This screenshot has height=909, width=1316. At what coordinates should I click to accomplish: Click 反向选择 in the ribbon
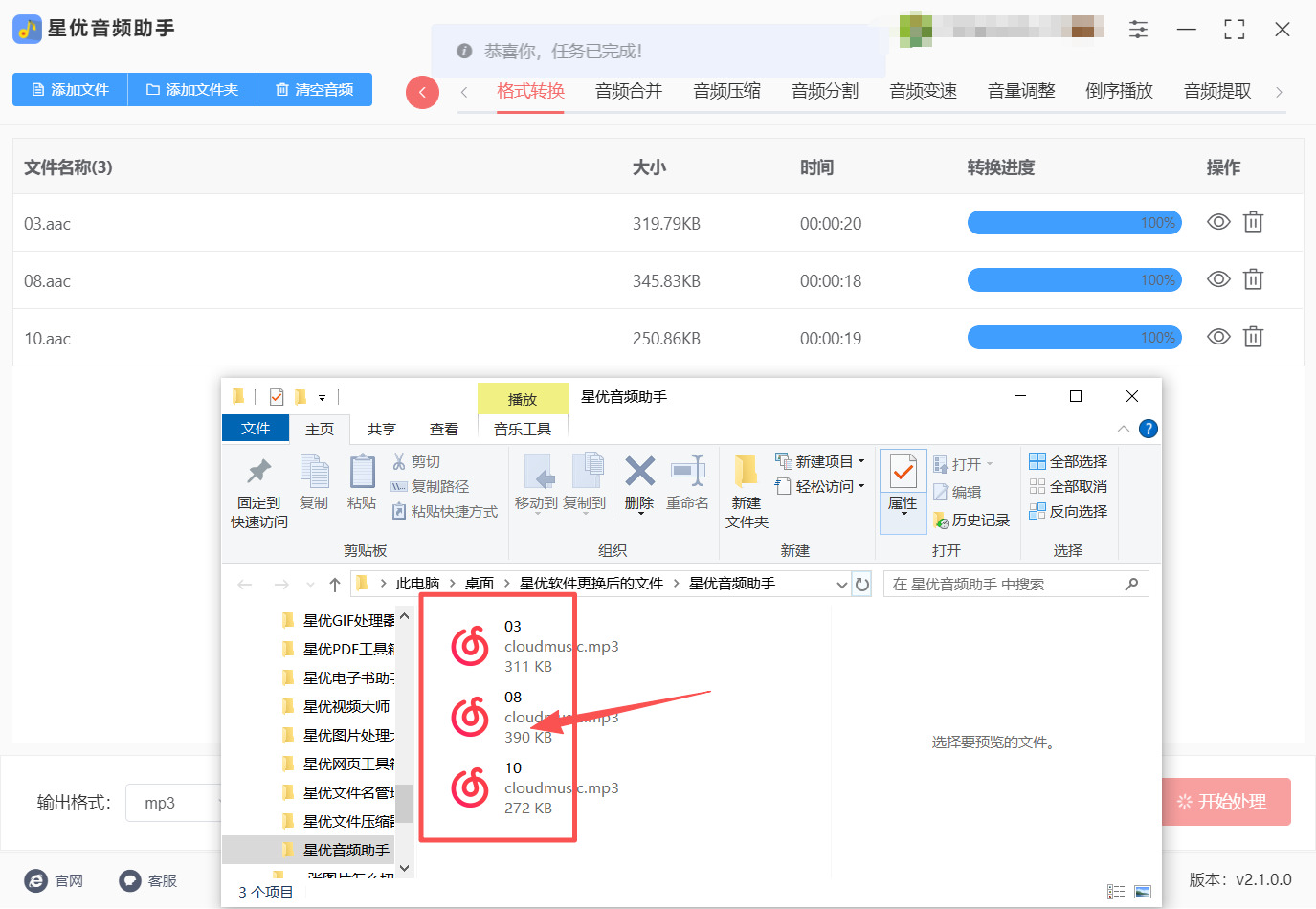pos(1068,511)
